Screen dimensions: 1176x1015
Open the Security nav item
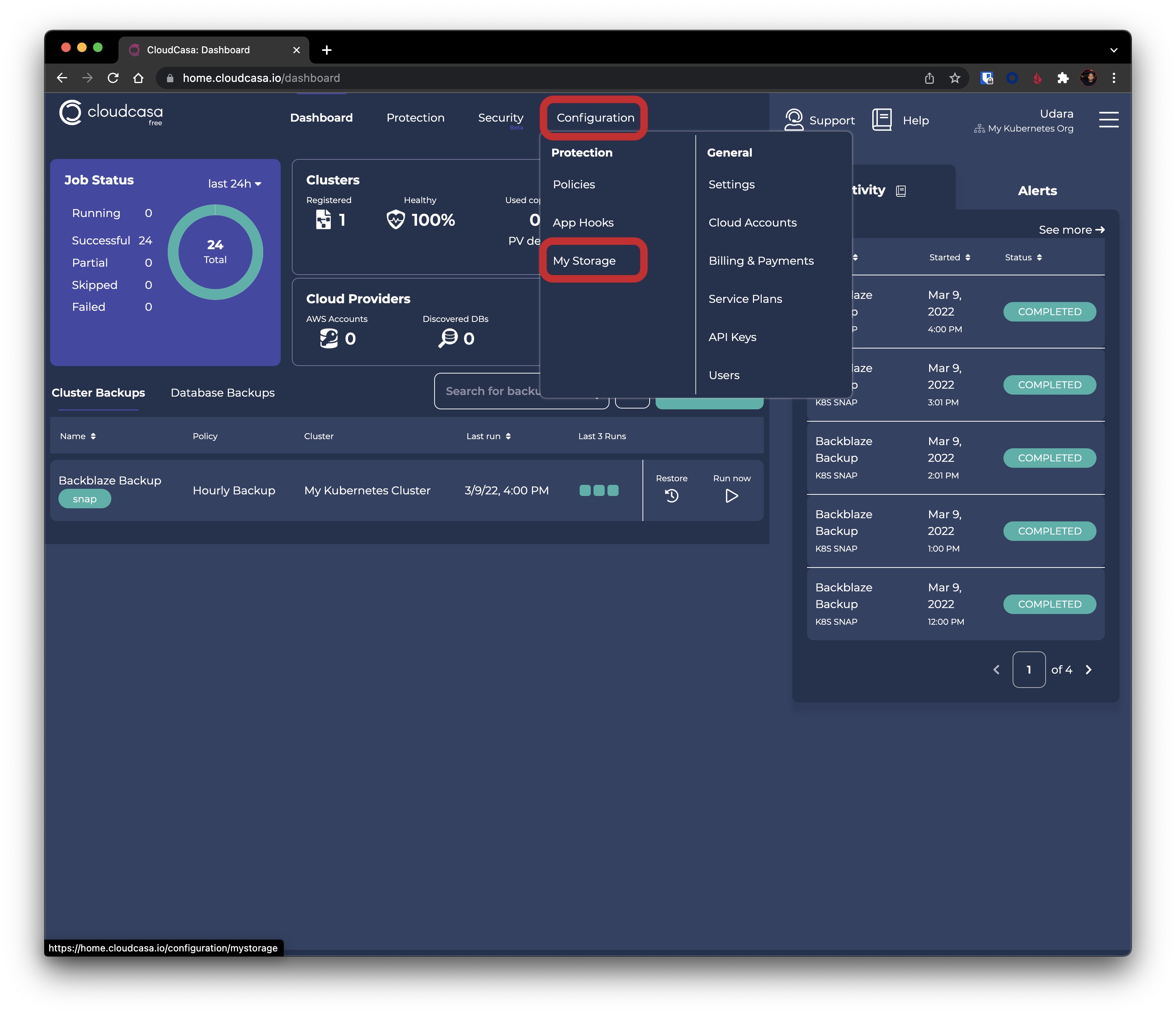[x=500, y=118]
